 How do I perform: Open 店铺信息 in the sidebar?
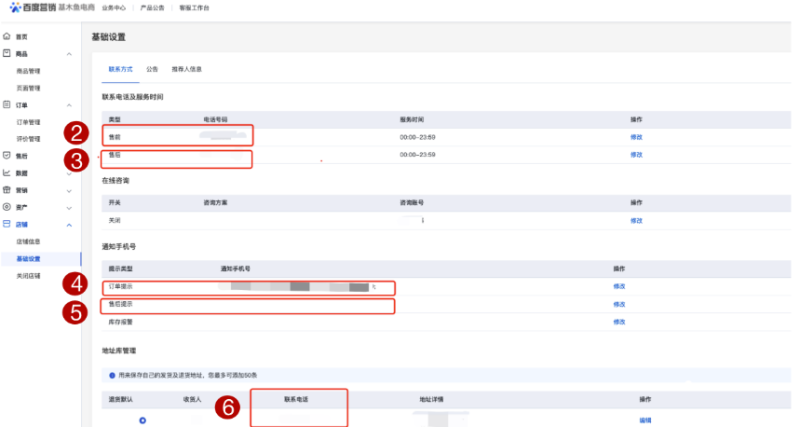pos(28,241)
